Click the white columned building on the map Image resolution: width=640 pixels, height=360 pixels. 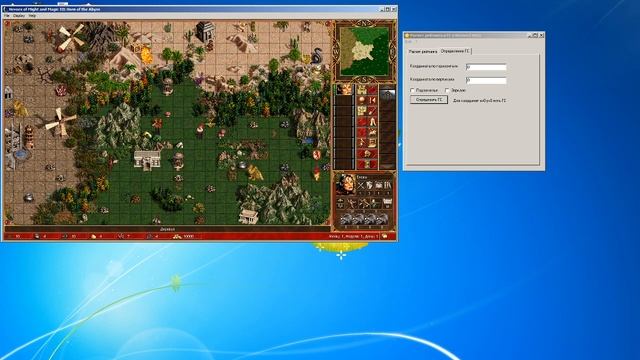point(147,159)
